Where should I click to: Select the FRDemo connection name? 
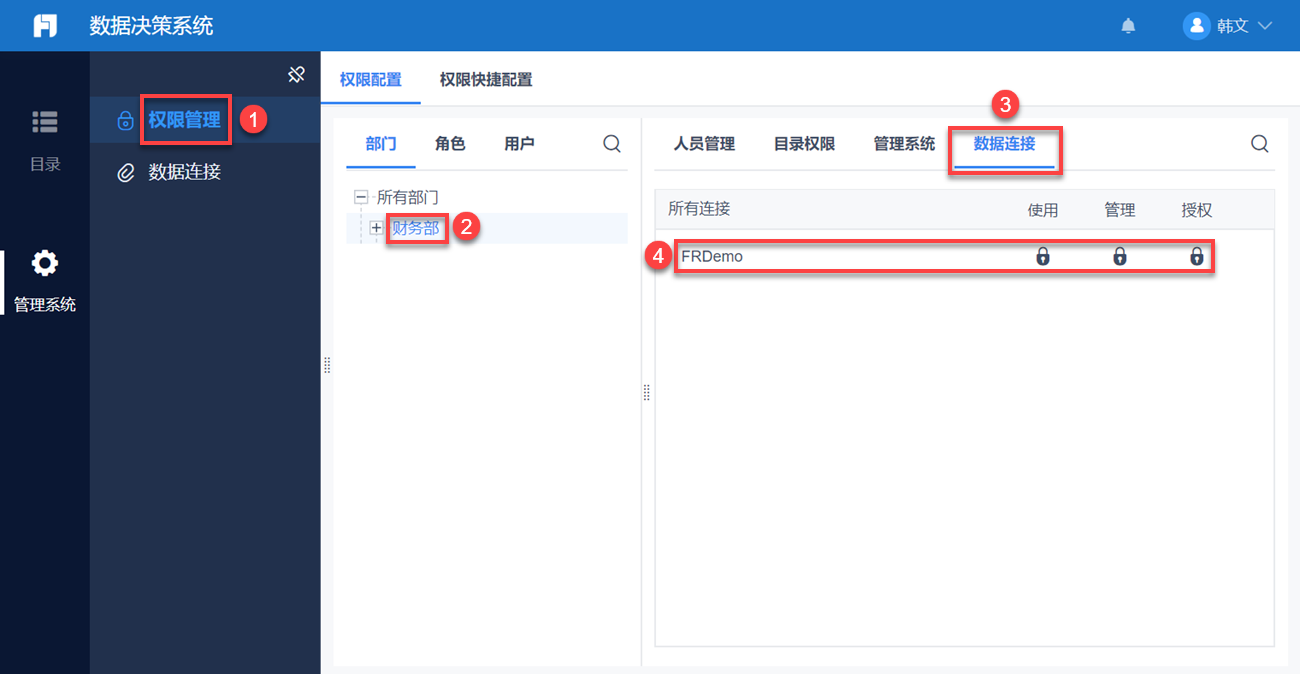click(x=712, y=256)
